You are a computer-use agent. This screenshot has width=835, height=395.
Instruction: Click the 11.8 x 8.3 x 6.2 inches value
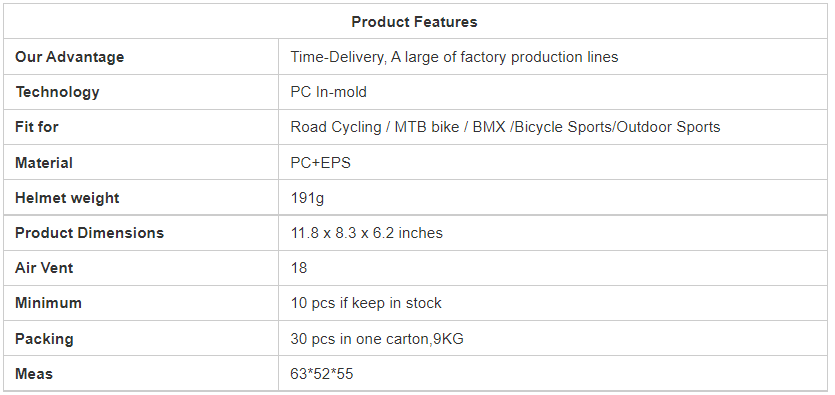(x=366, y=233)
